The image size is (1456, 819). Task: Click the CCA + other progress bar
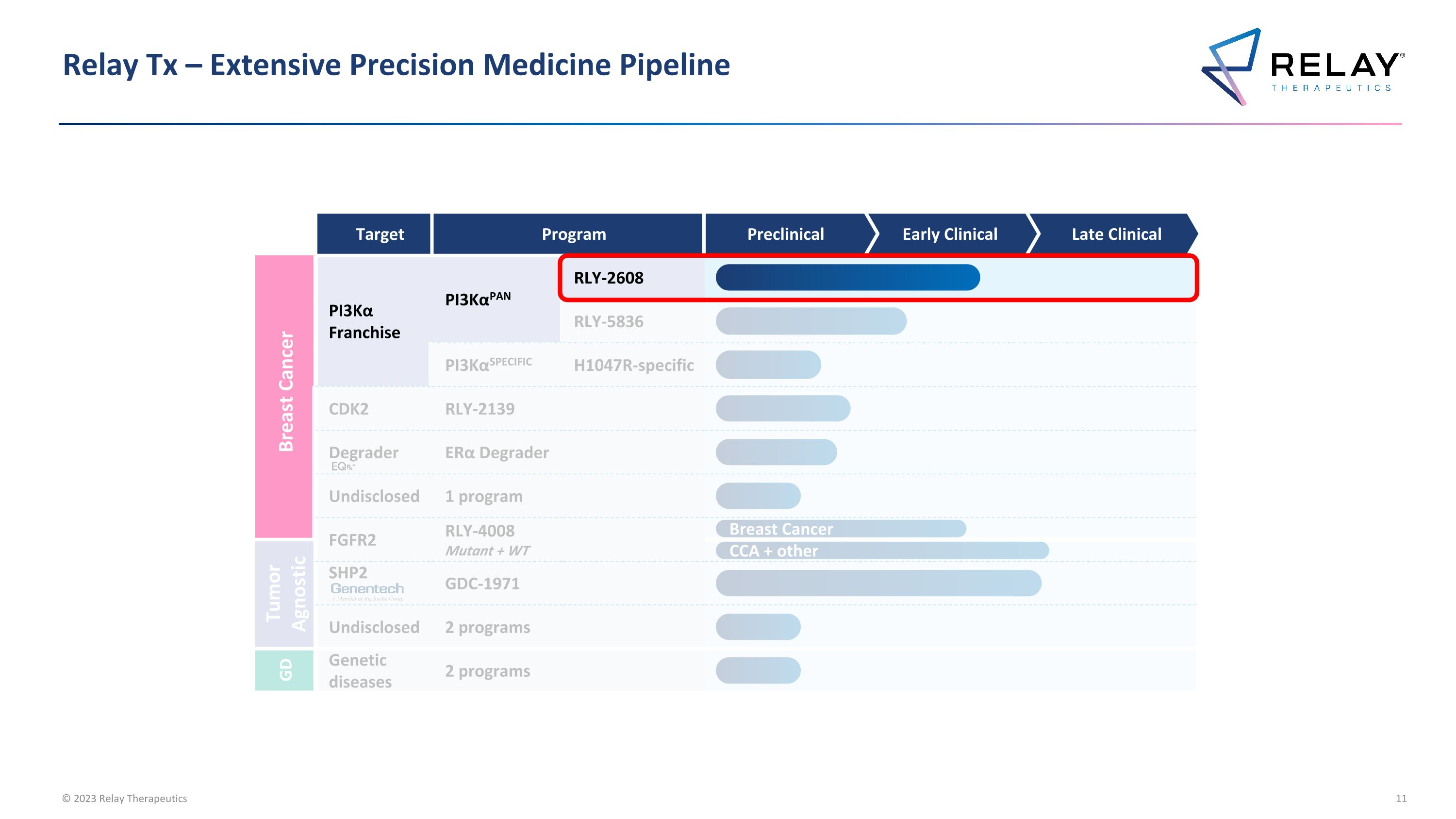(x=882, y=551)
